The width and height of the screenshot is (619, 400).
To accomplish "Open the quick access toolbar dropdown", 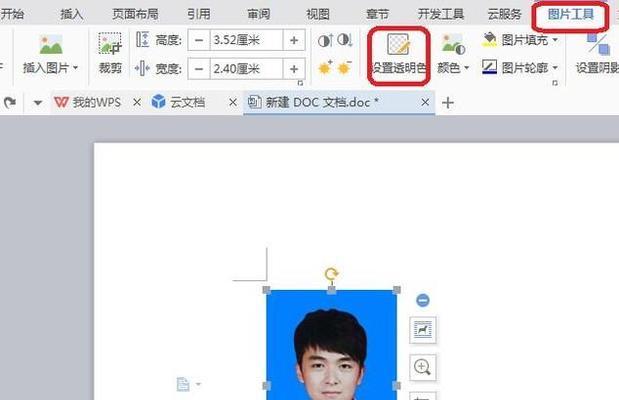I will pyautogui.click(x=38, y=103).
